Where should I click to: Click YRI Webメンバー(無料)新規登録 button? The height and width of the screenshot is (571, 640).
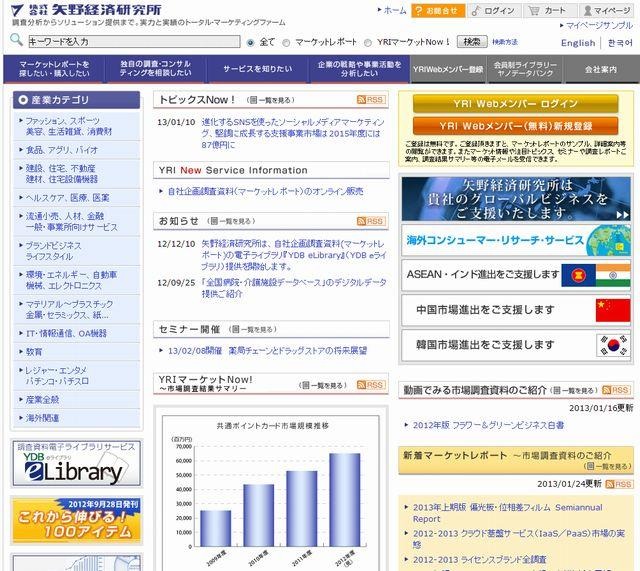(516, 126)
